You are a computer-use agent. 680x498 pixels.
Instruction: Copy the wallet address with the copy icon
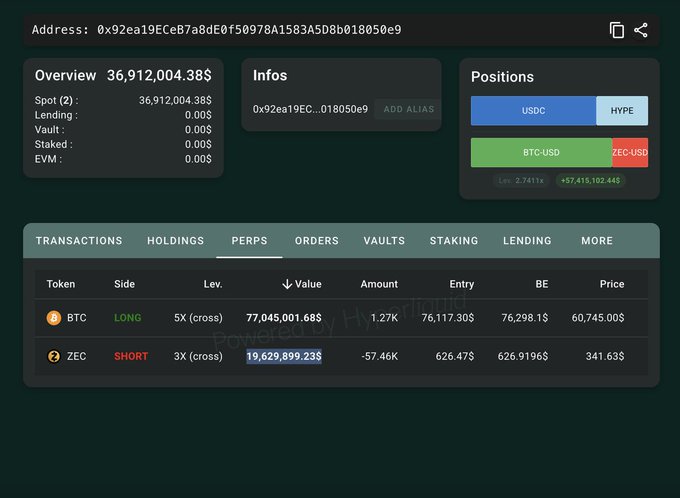pos(617,30)
